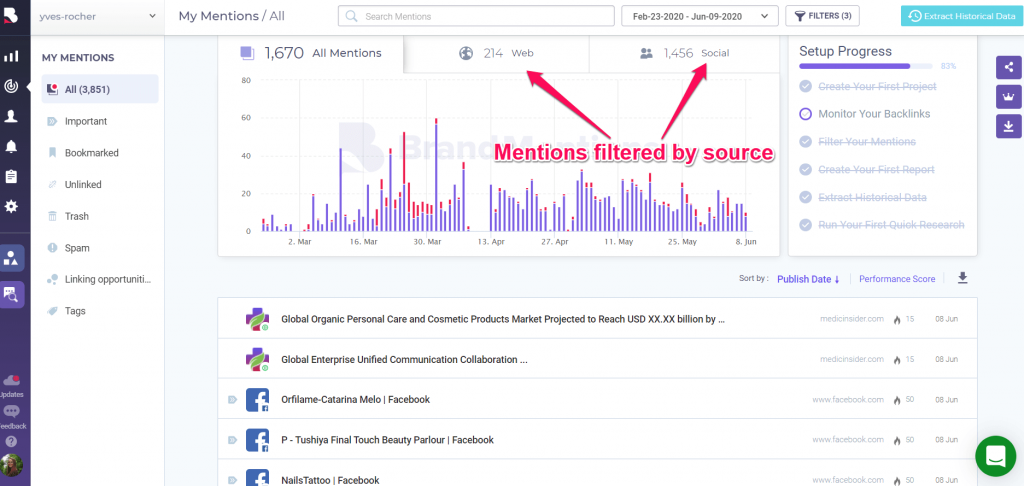This screenshot has width=1024, height=486.
Task: Open the settings gear icon in the sidebar
Action: 11,206
